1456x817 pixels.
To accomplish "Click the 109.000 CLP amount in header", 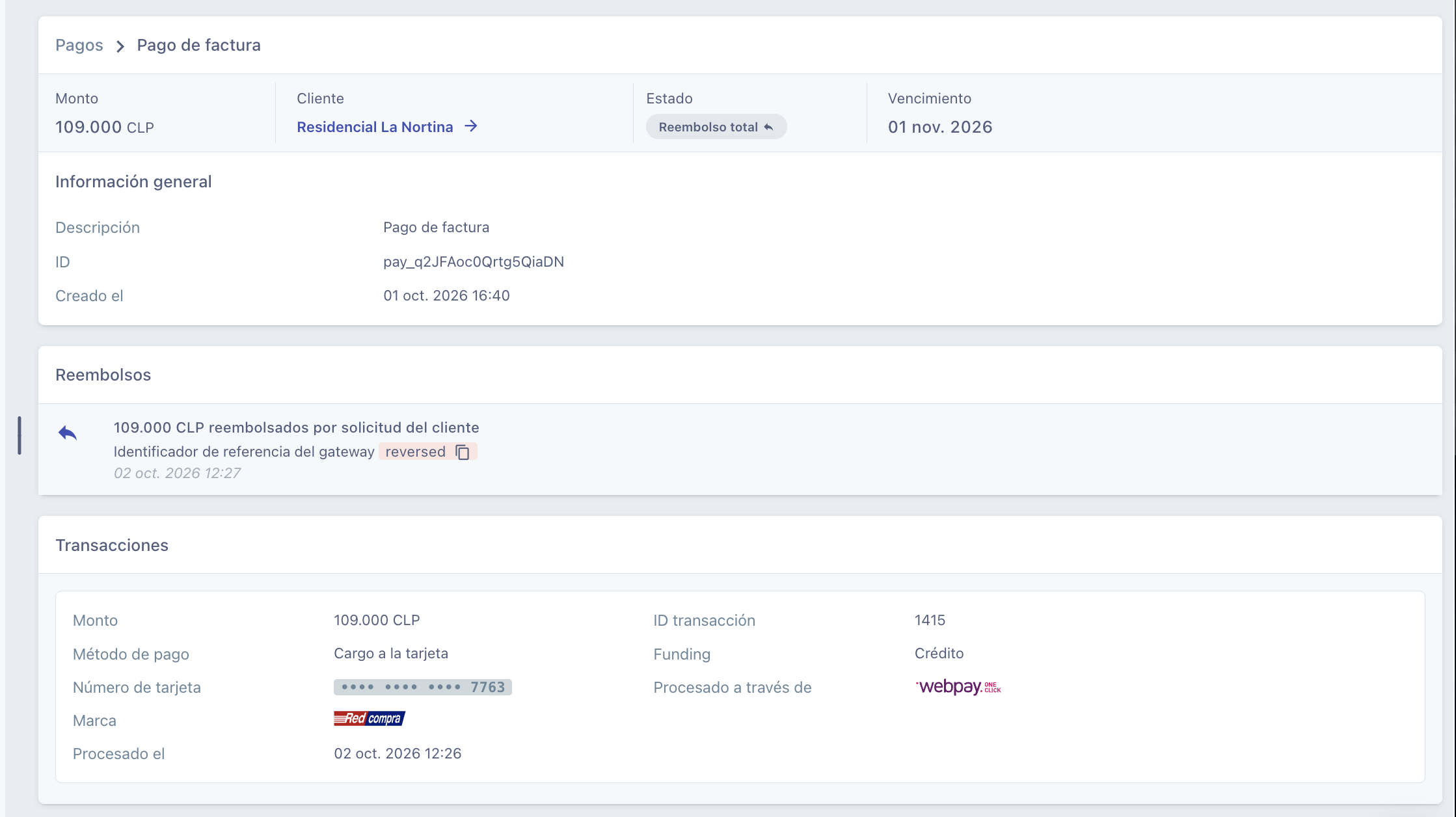I will (x=105, y=127).
